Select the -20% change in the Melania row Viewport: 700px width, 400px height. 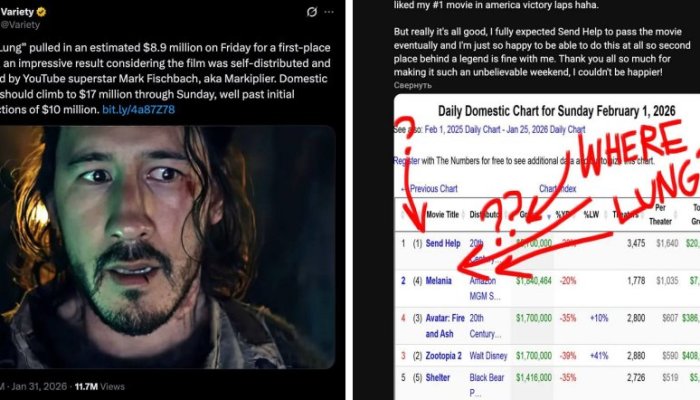pos(567,281)
